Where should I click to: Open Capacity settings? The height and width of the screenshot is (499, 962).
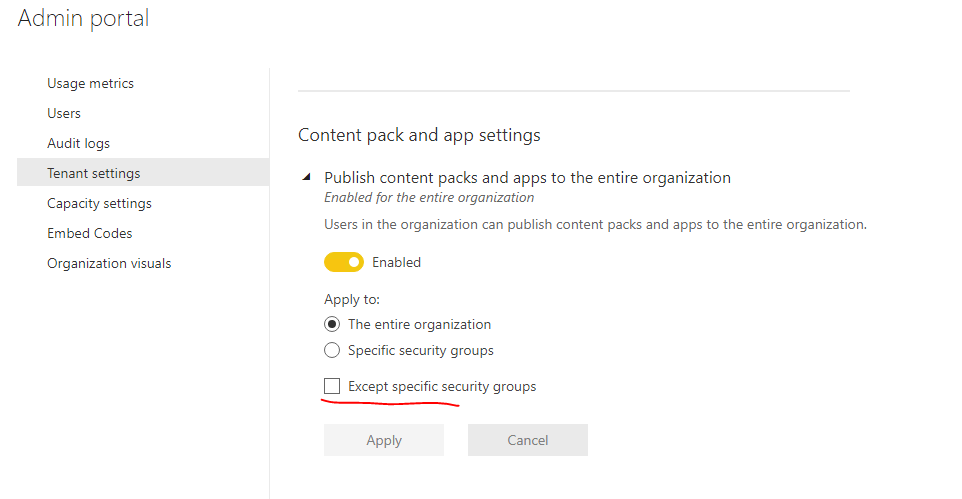tap(99, 204)
